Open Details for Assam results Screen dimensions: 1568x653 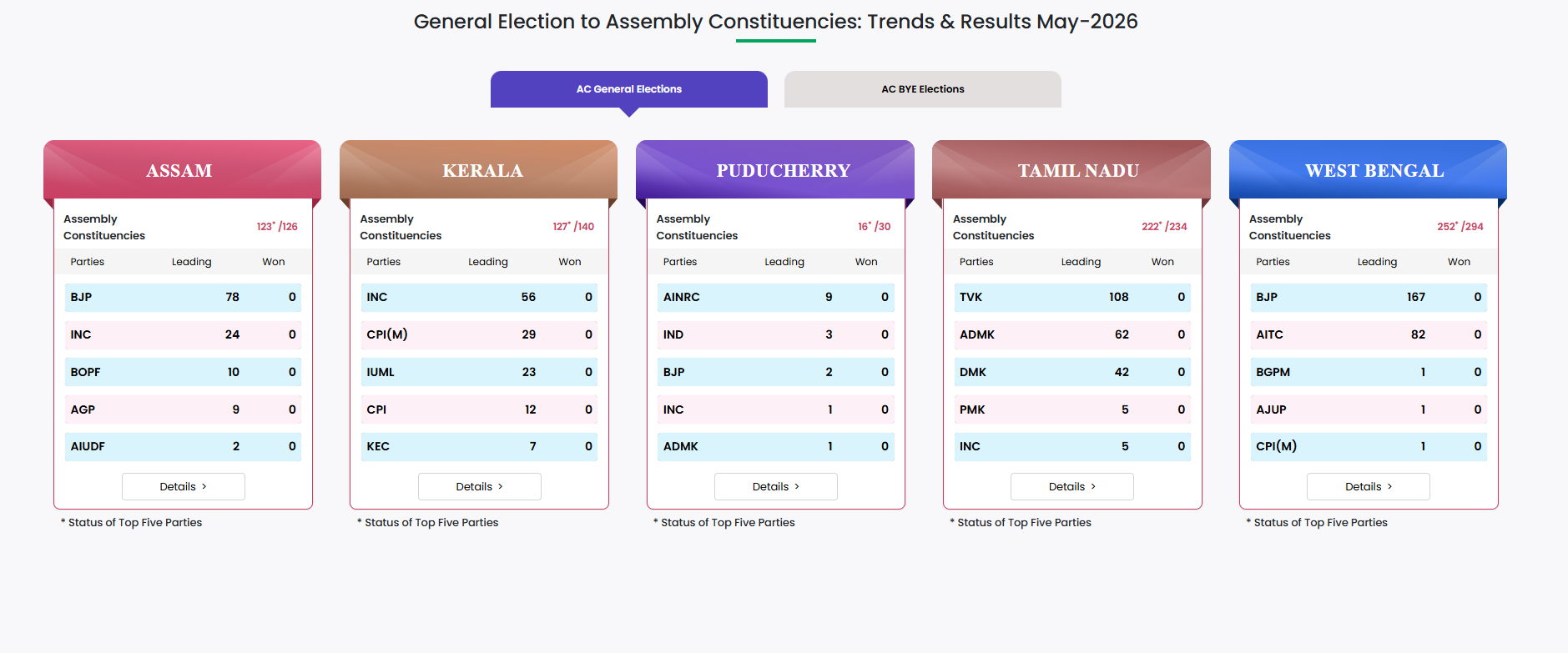tap(184, 486)
